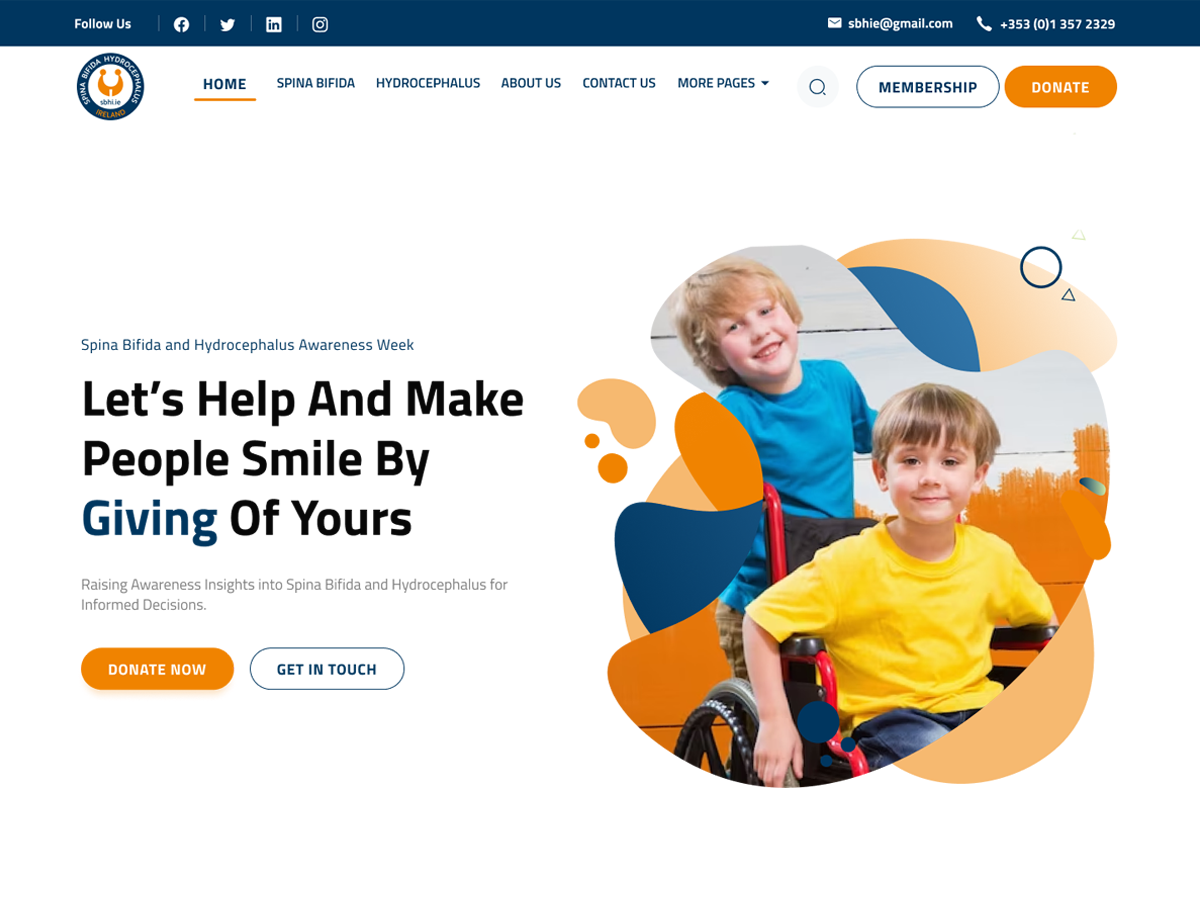Open the Instagram social icon
The width and height of the screenshot is (1200, 900).
[x=320, y=24]
